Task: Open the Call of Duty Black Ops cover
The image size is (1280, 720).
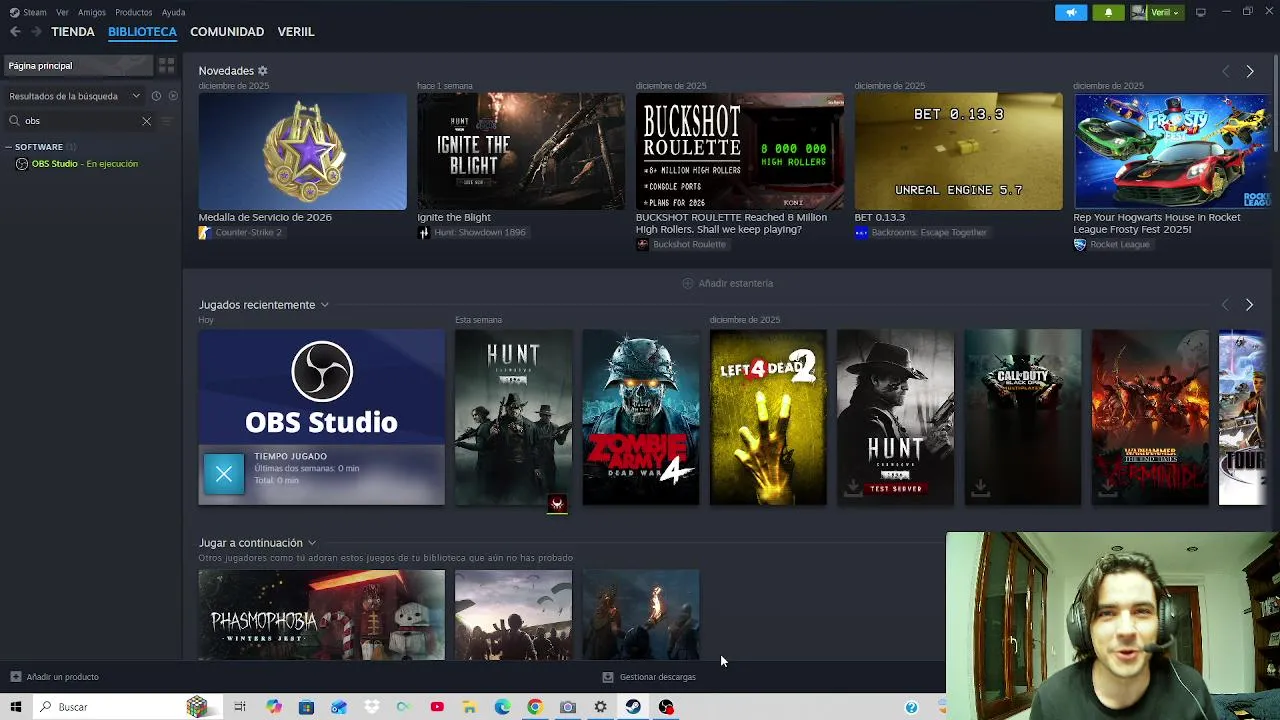Action: (1022, 417)
